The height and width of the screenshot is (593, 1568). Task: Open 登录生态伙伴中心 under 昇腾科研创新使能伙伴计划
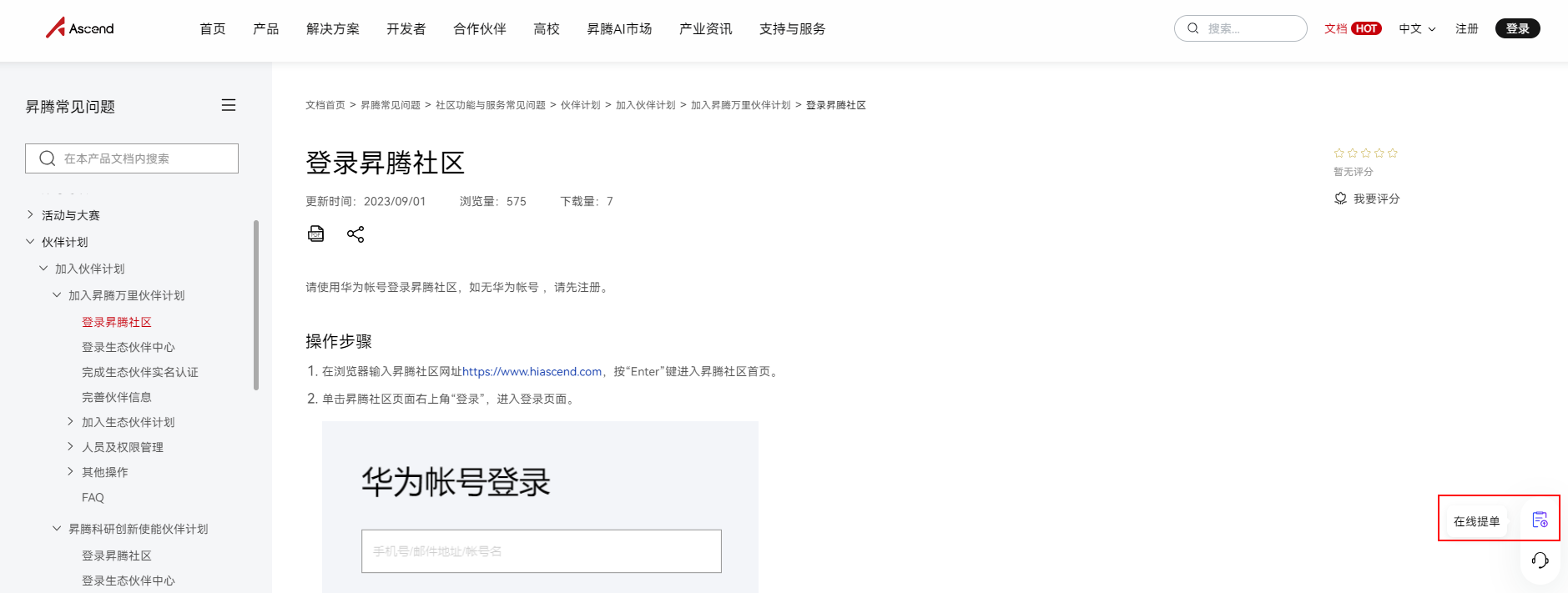coord(129,580)
